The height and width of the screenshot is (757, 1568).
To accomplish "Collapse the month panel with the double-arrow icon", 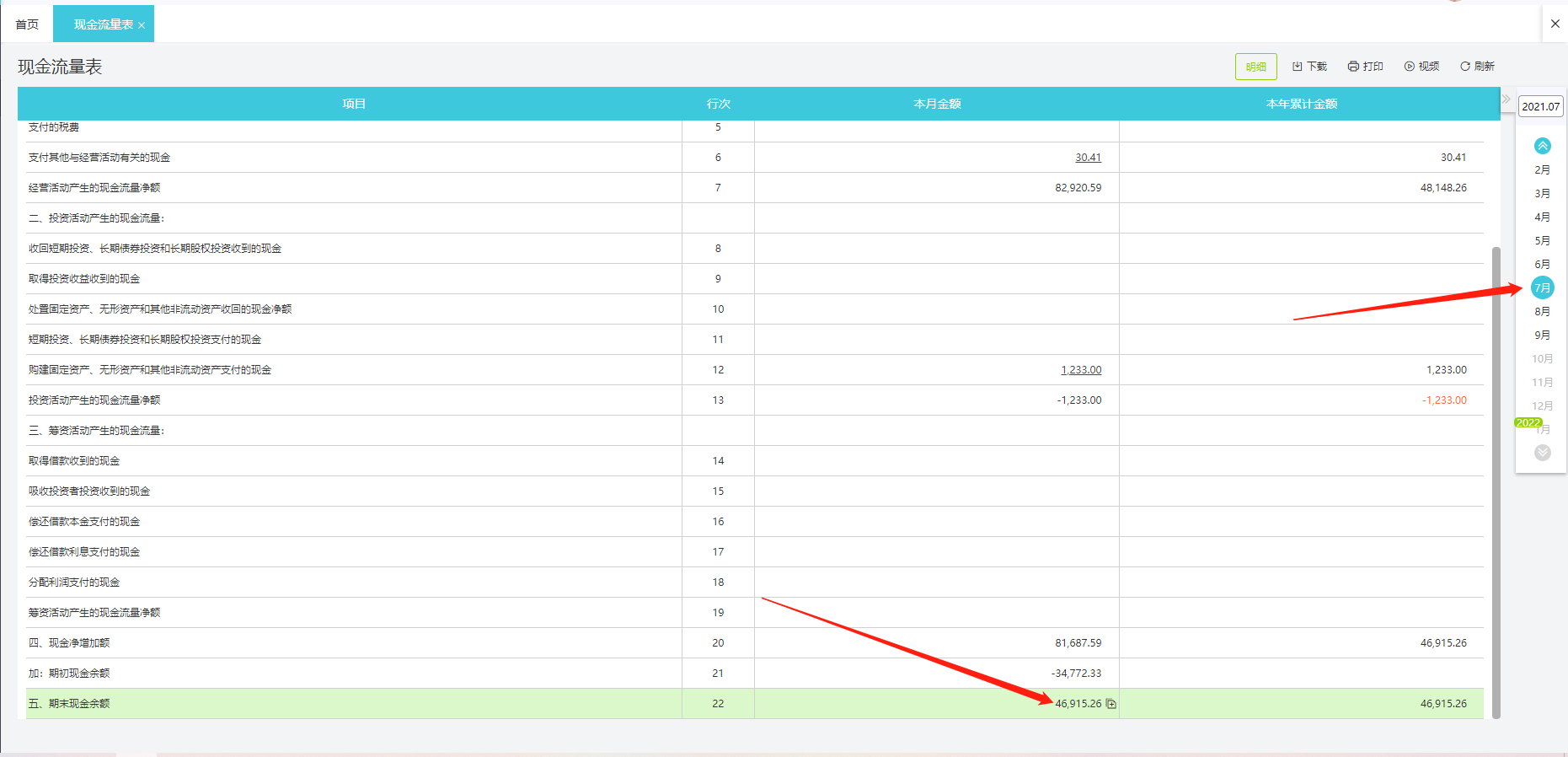I will 1506,99.
